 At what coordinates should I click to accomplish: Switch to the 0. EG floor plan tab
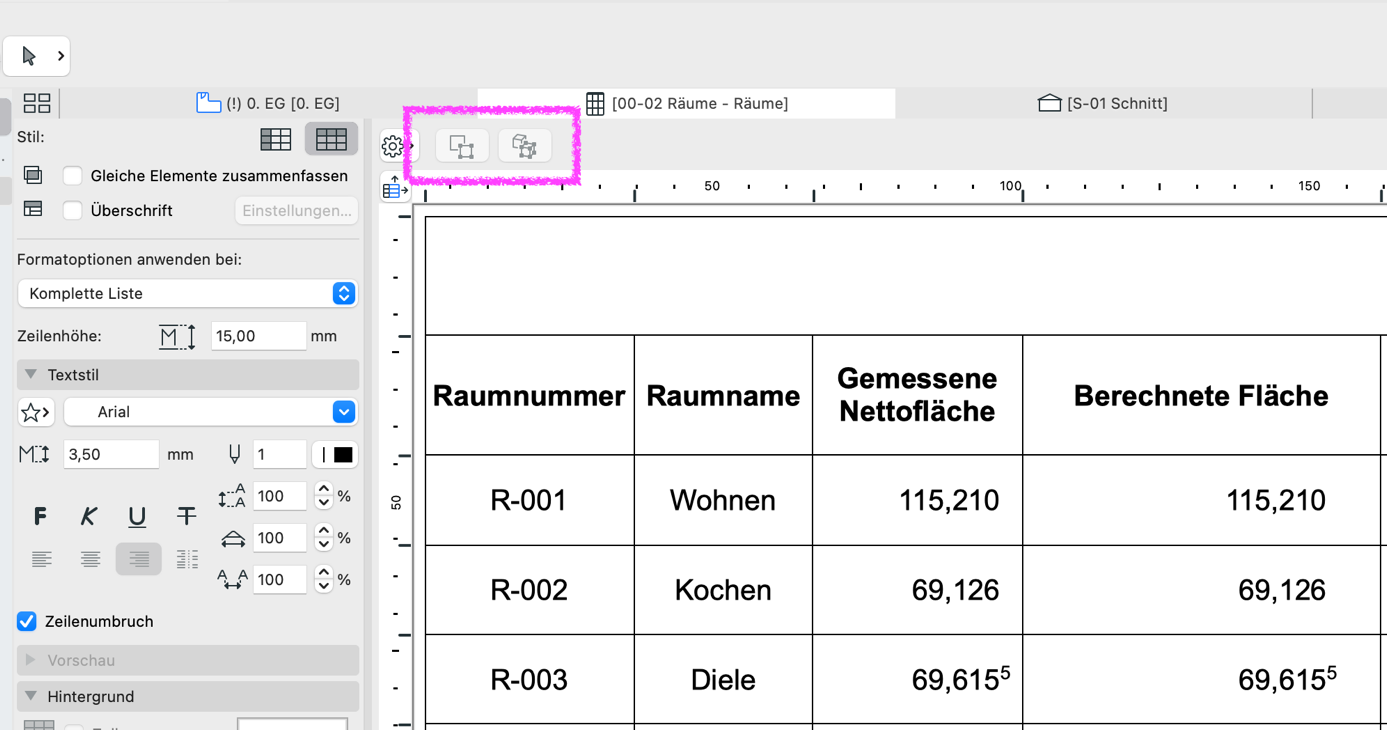point(268,103)
